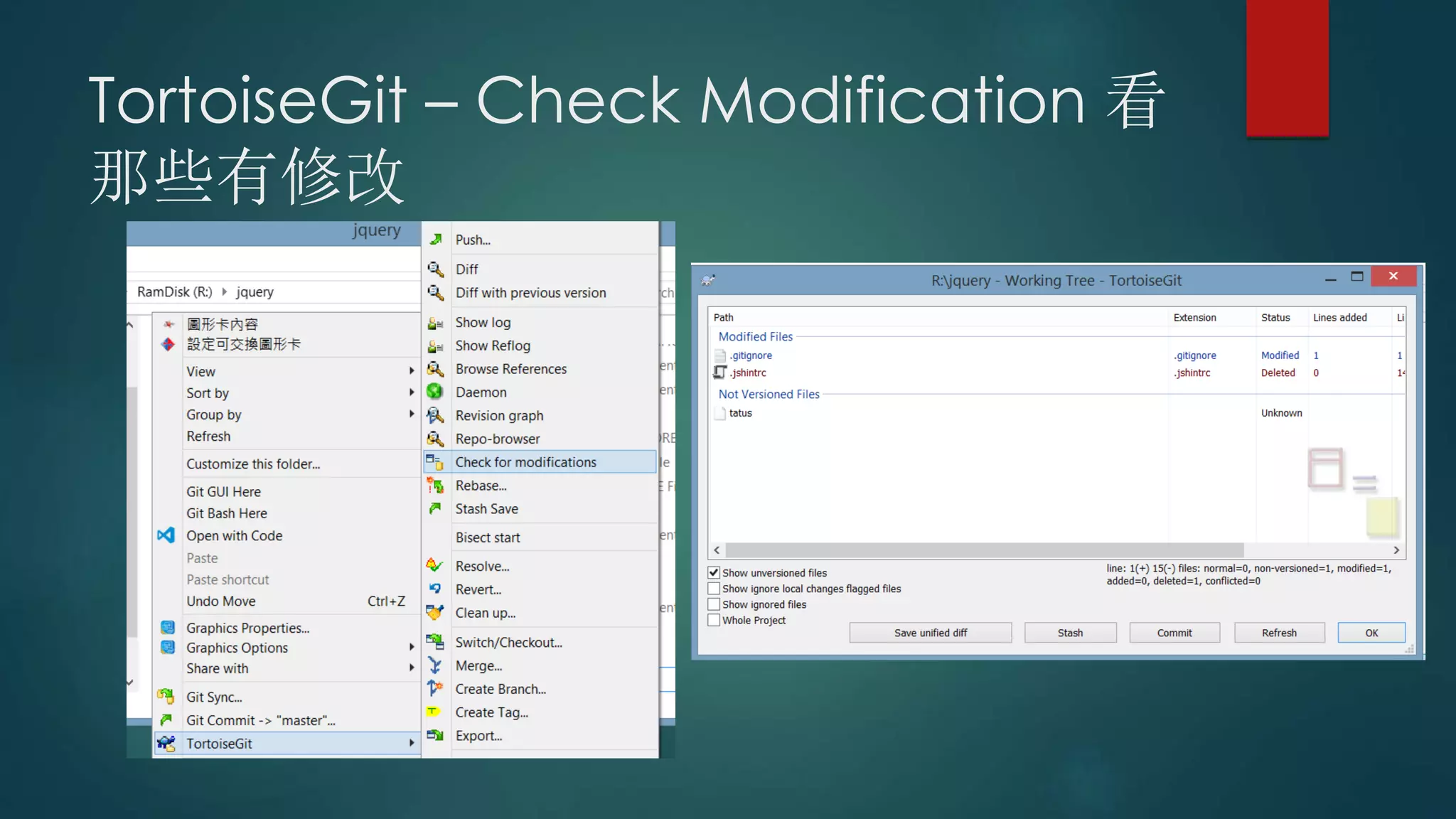Click the Create Branch icon
Screen dimensions: 1456x819
pos(435,688)
